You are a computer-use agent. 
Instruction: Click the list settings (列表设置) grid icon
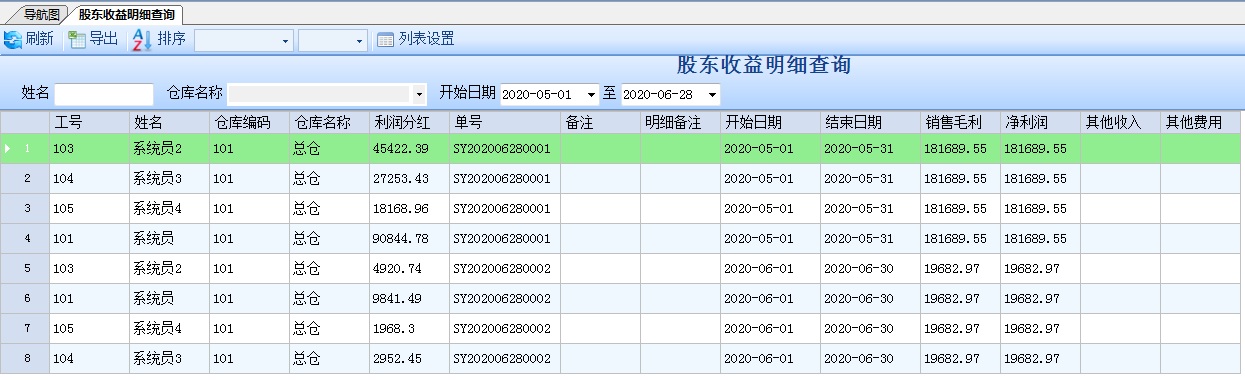click(385, 40)
